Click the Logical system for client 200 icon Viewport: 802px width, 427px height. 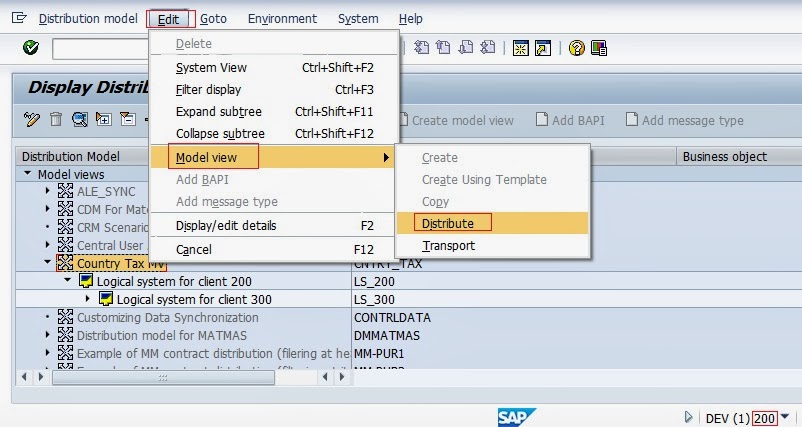coord(86,281)
